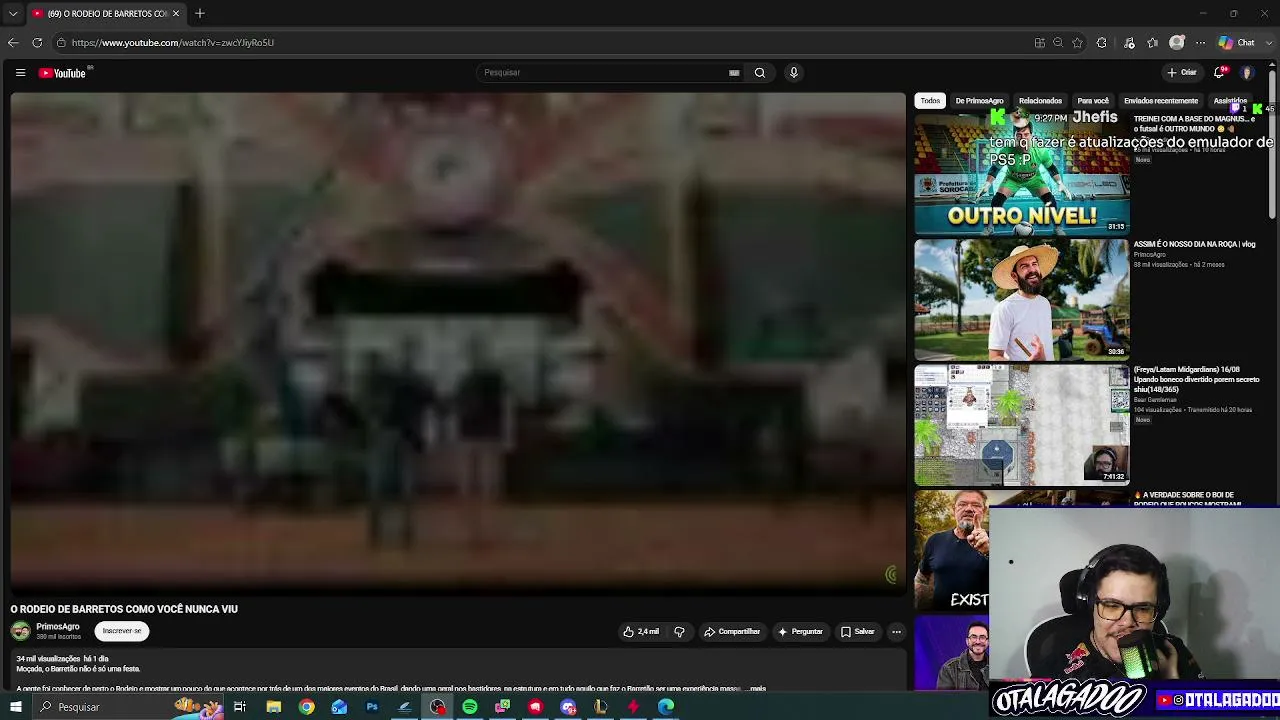Click the 'Criar' create button
Viewport: 1280px width, 720px height.
(1182, 72)
